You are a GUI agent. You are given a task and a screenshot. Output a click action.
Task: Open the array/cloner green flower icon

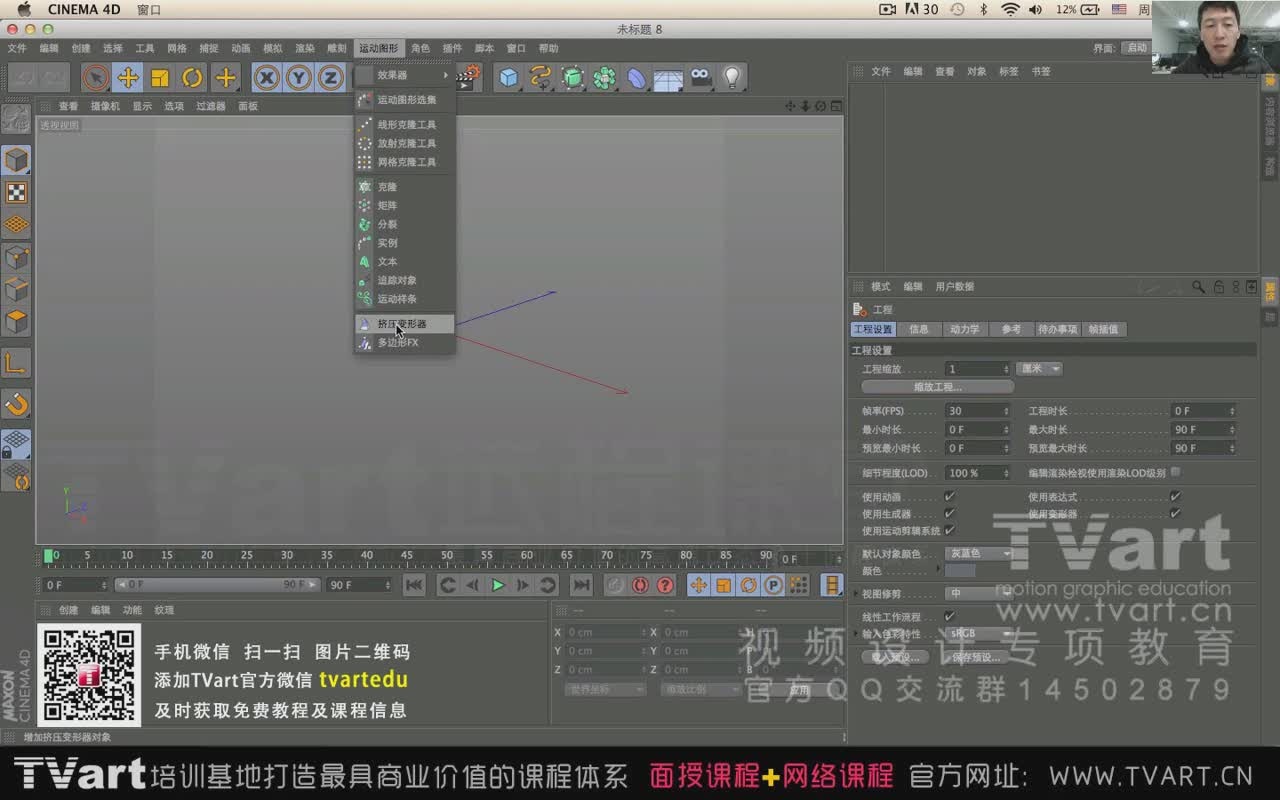pyautogui.click(x=604, y=77)
